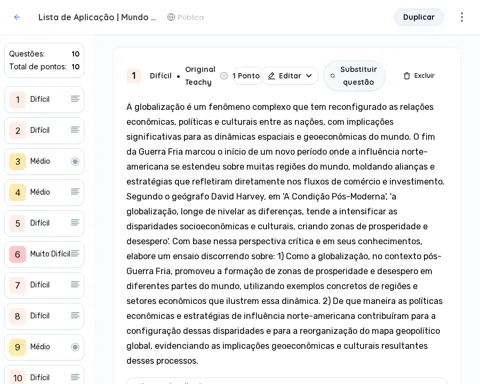The height and width of the screenshot is (384, 480).
Task: Click the number 1 badge in question header
Action: click(134, 76)
